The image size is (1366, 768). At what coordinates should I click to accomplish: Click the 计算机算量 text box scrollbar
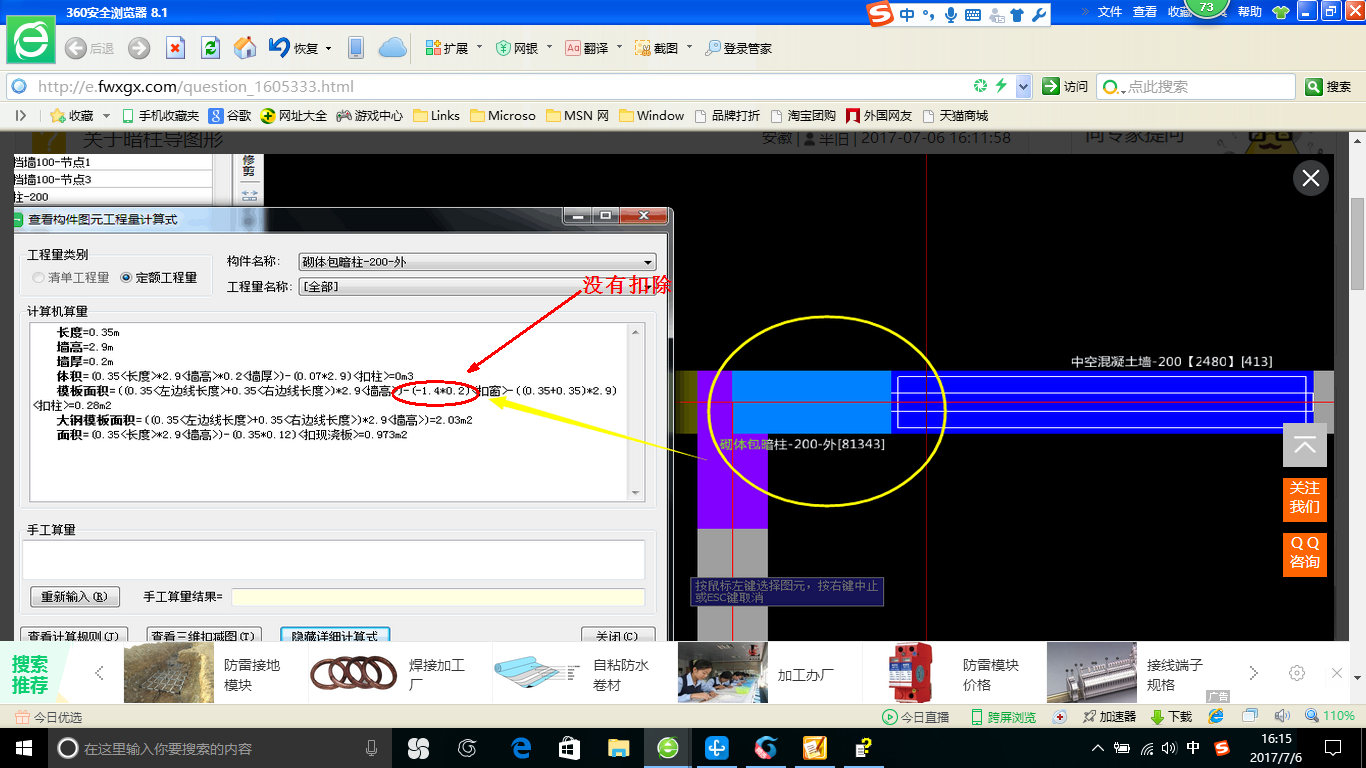636,411
